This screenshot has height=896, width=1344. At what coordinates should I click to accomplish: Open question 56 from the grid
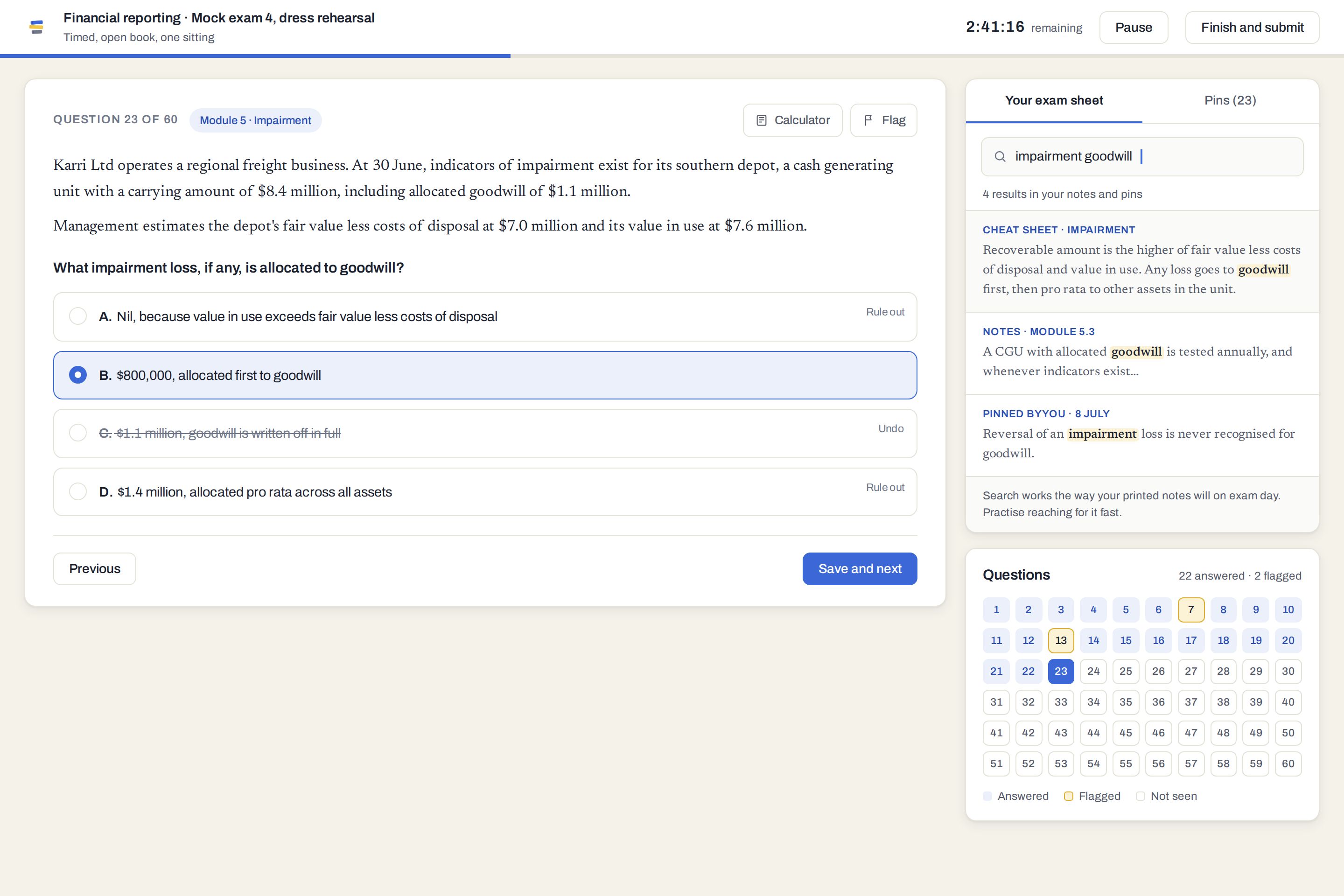(x=1158, y=764)
